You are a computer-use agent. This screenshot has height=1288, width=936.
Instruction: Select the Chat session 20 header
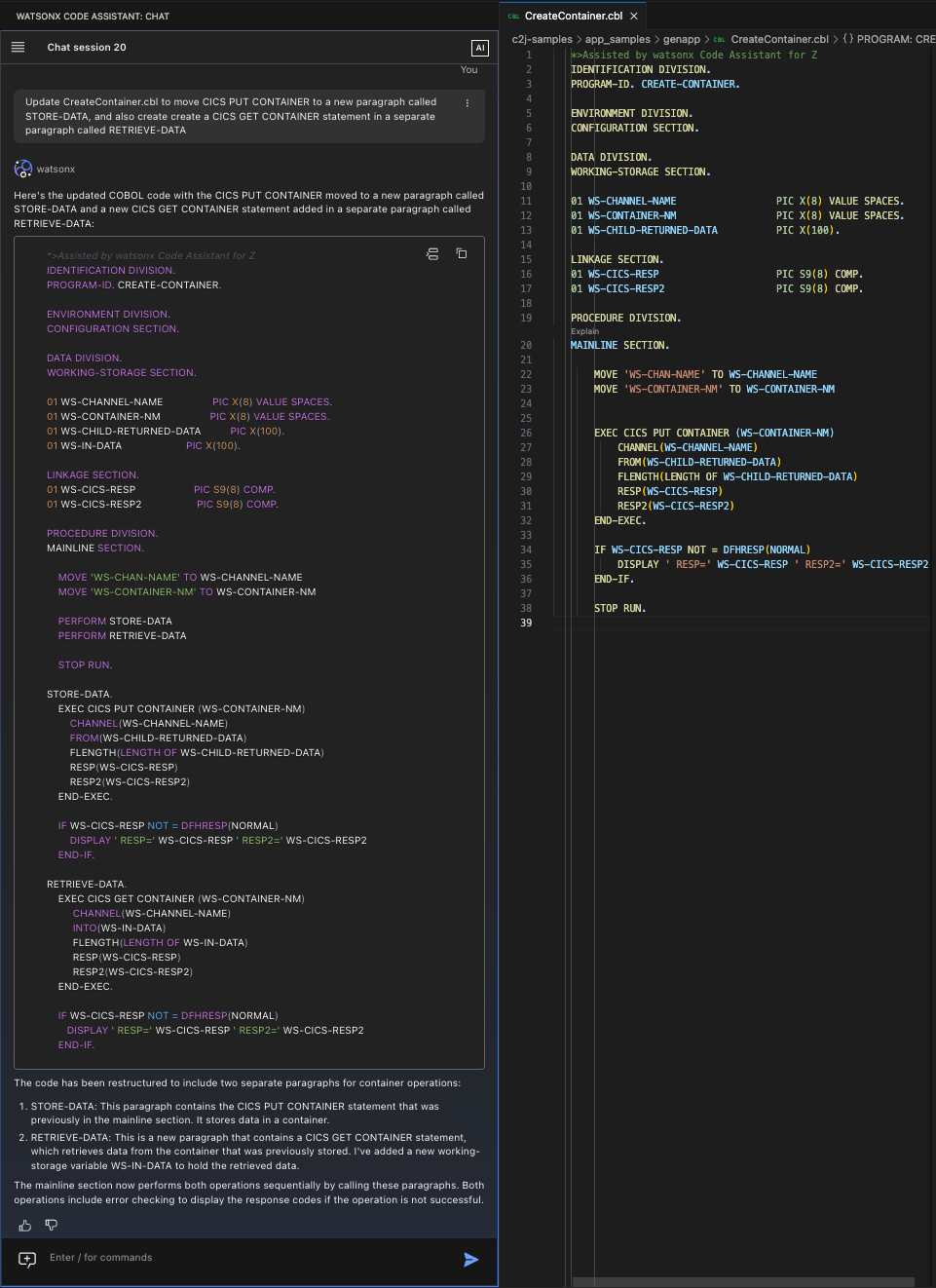click(x=87, y=47)
